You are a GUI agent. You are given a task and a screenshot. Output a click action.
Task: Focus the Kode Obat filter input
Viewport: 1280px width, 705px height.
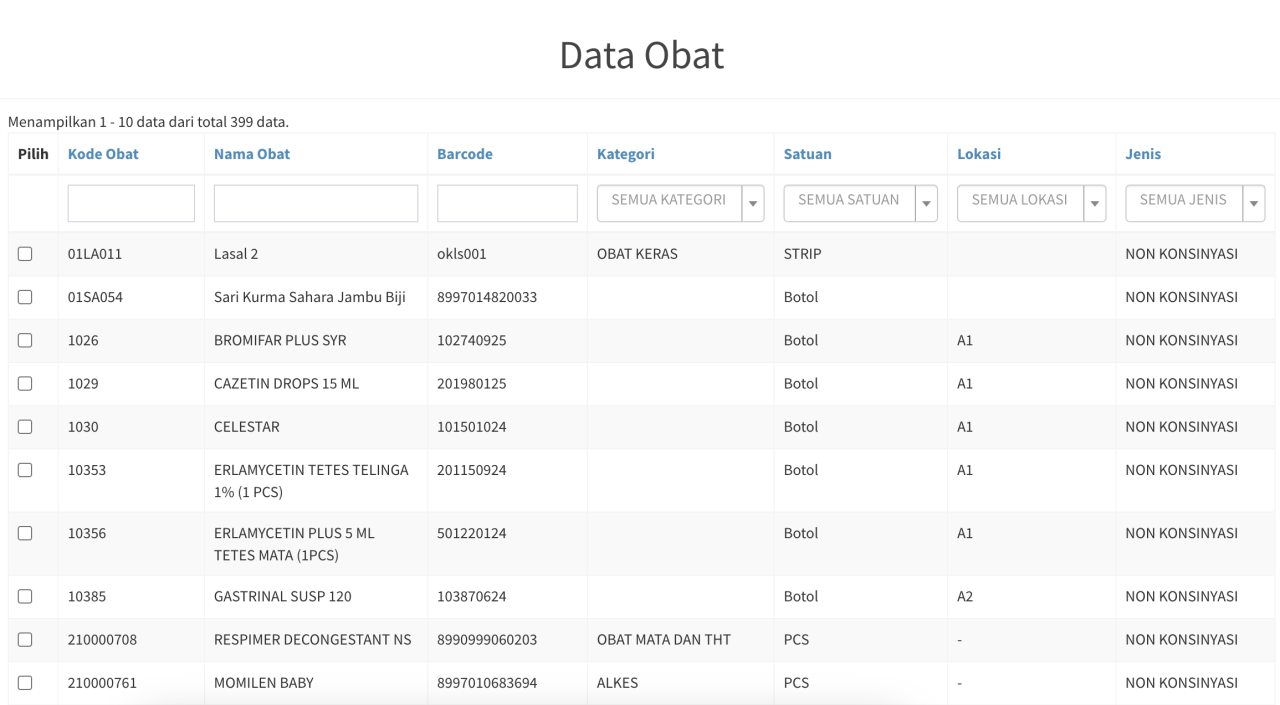coord(131,203)
